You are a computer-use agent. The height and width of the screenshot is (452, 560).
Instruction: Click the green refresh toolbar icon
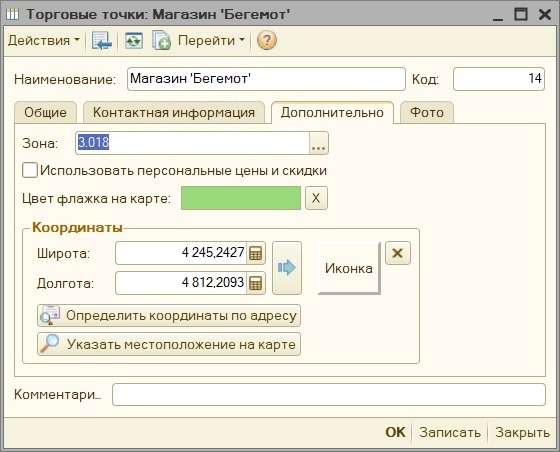pyautogui.click(x=134, y=41)
